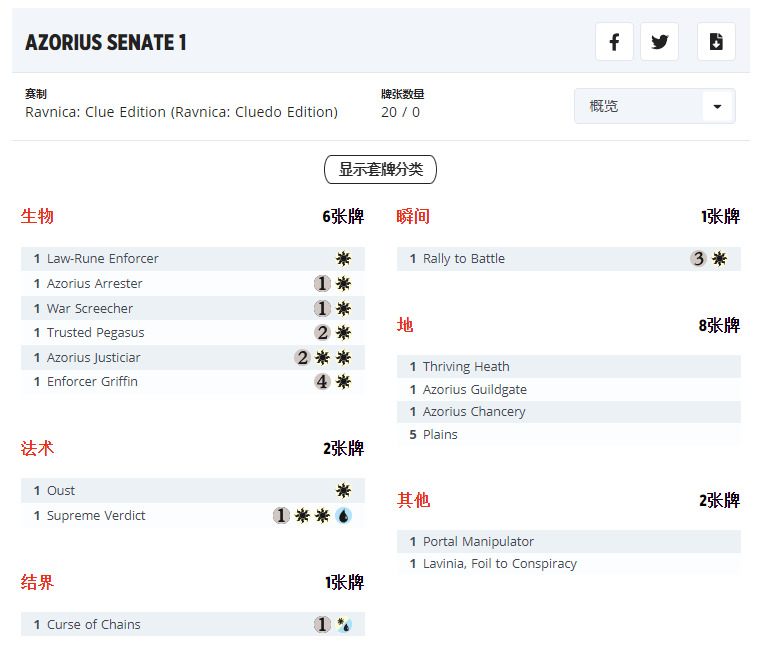Click the 生物 creature section heading
Viewport: 763px width, 654px height.
pos(37,216)
